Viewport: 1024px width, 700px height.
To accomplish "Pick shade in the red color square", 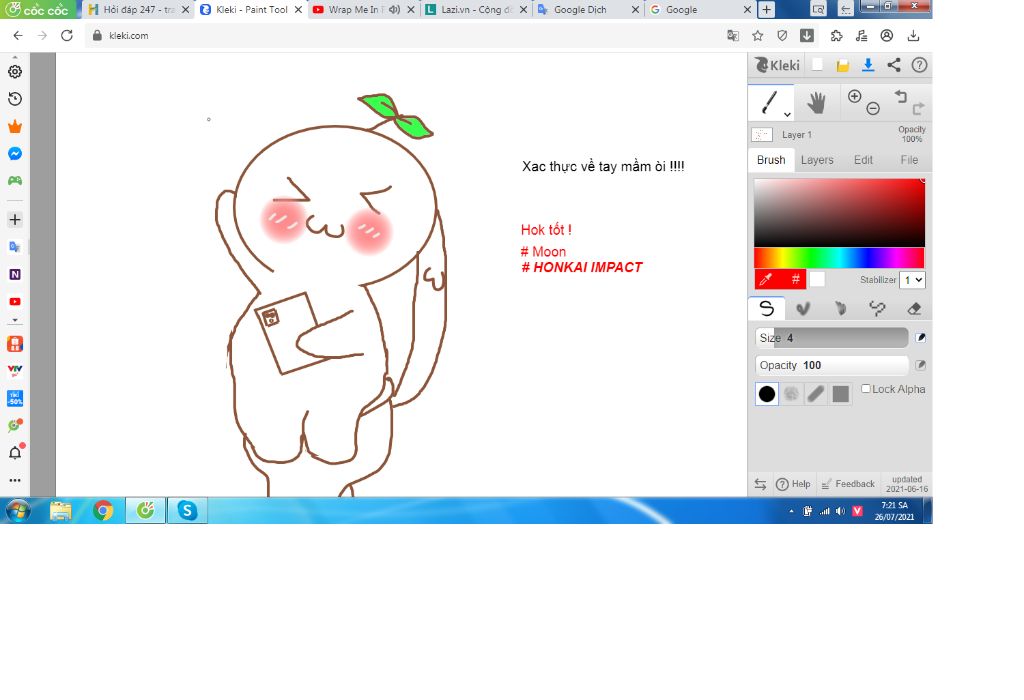I will pos(839,212).
